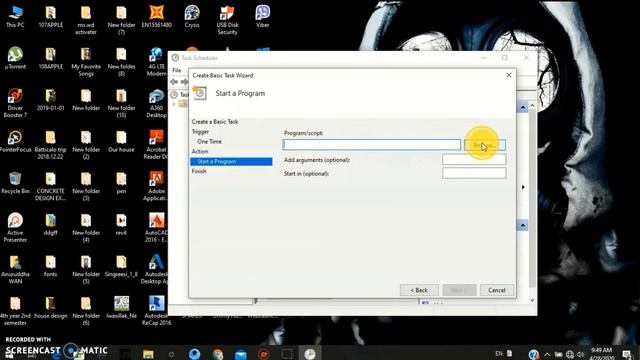Open ms wd activater folder
The image size is (640, 360).
pyautogui.click(x=86, y=20)
